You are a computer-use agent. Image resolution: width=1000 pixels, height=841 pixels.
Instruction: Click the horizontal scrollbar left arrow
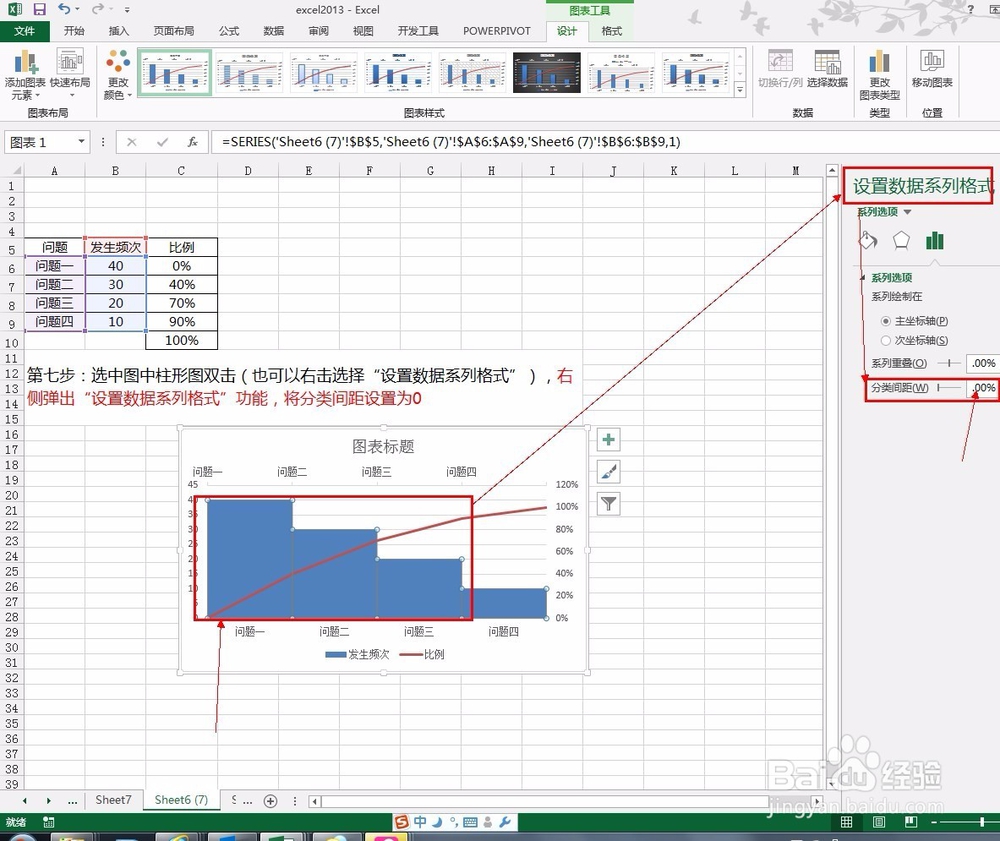(x=314, y=801)
